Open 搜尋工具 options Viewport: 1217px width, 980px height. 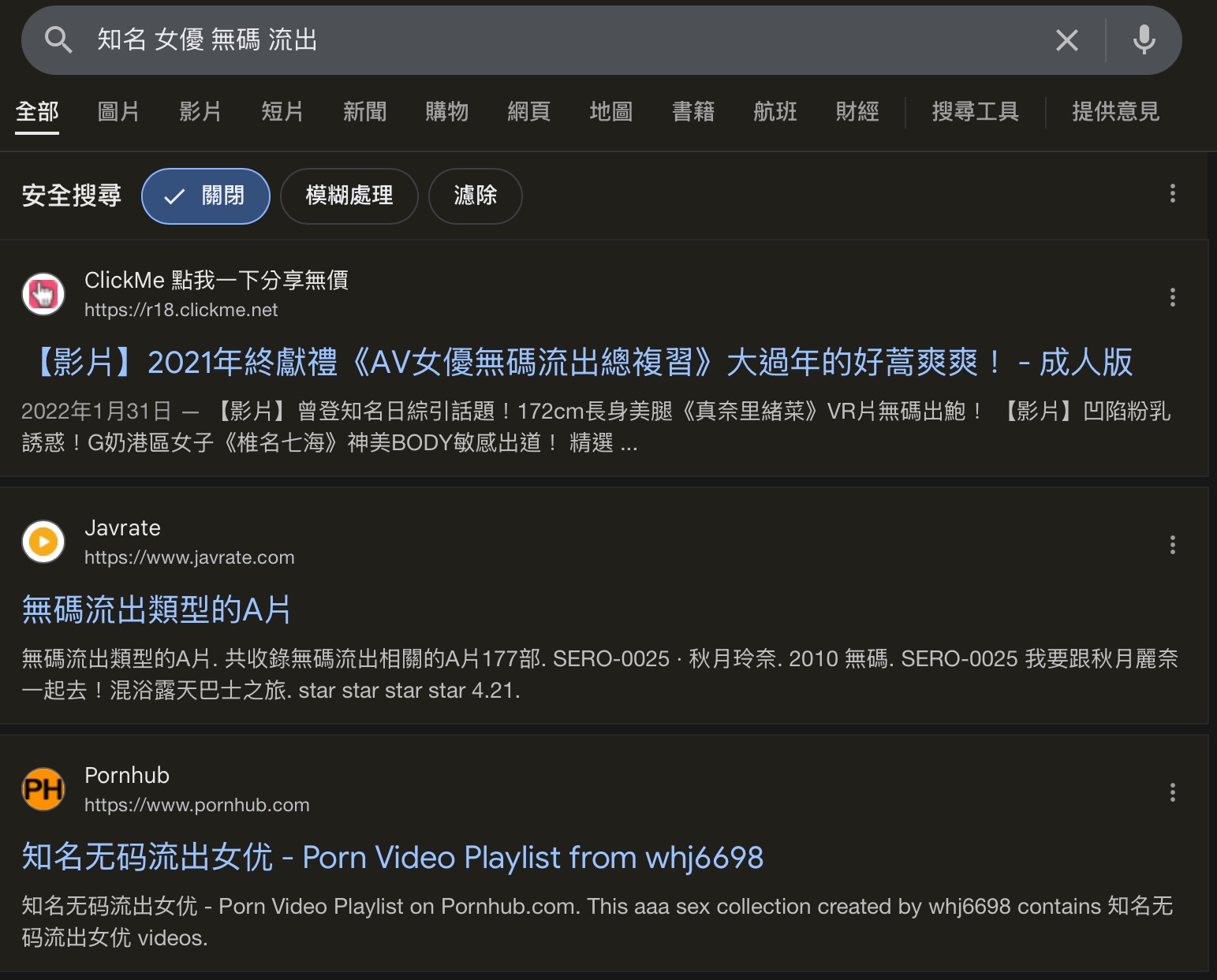975,112
